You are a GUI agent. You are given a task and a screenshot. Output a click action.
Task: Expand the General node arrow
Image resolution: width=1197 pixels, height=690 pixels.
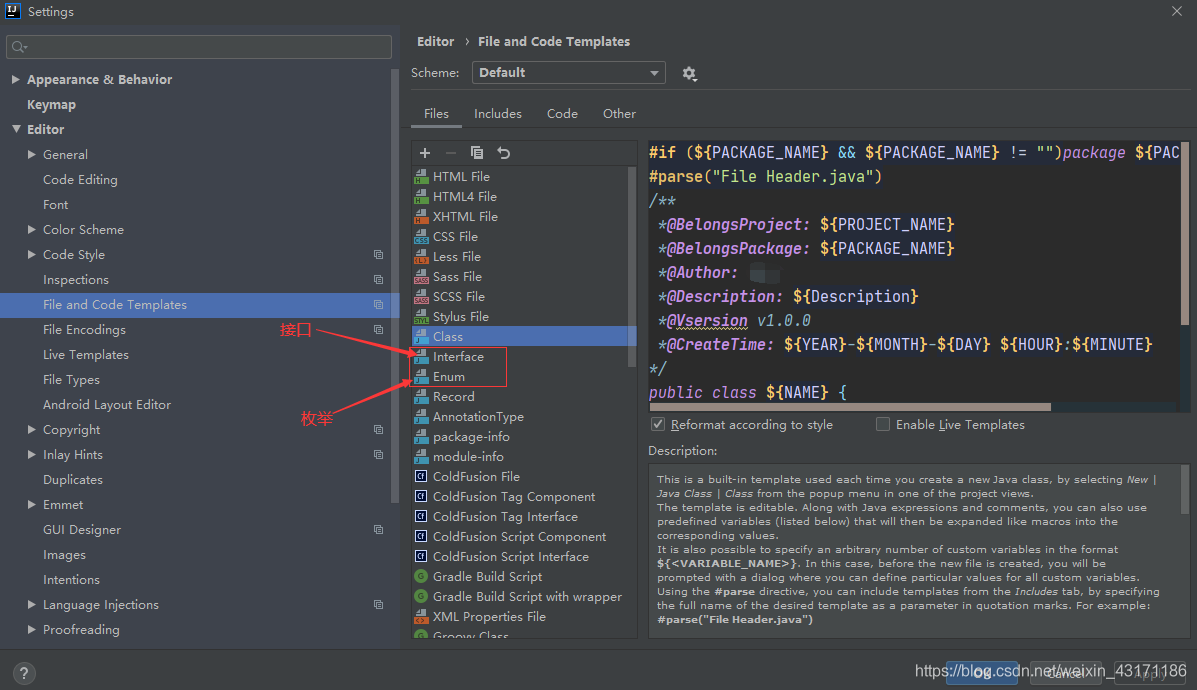(31, 154)
